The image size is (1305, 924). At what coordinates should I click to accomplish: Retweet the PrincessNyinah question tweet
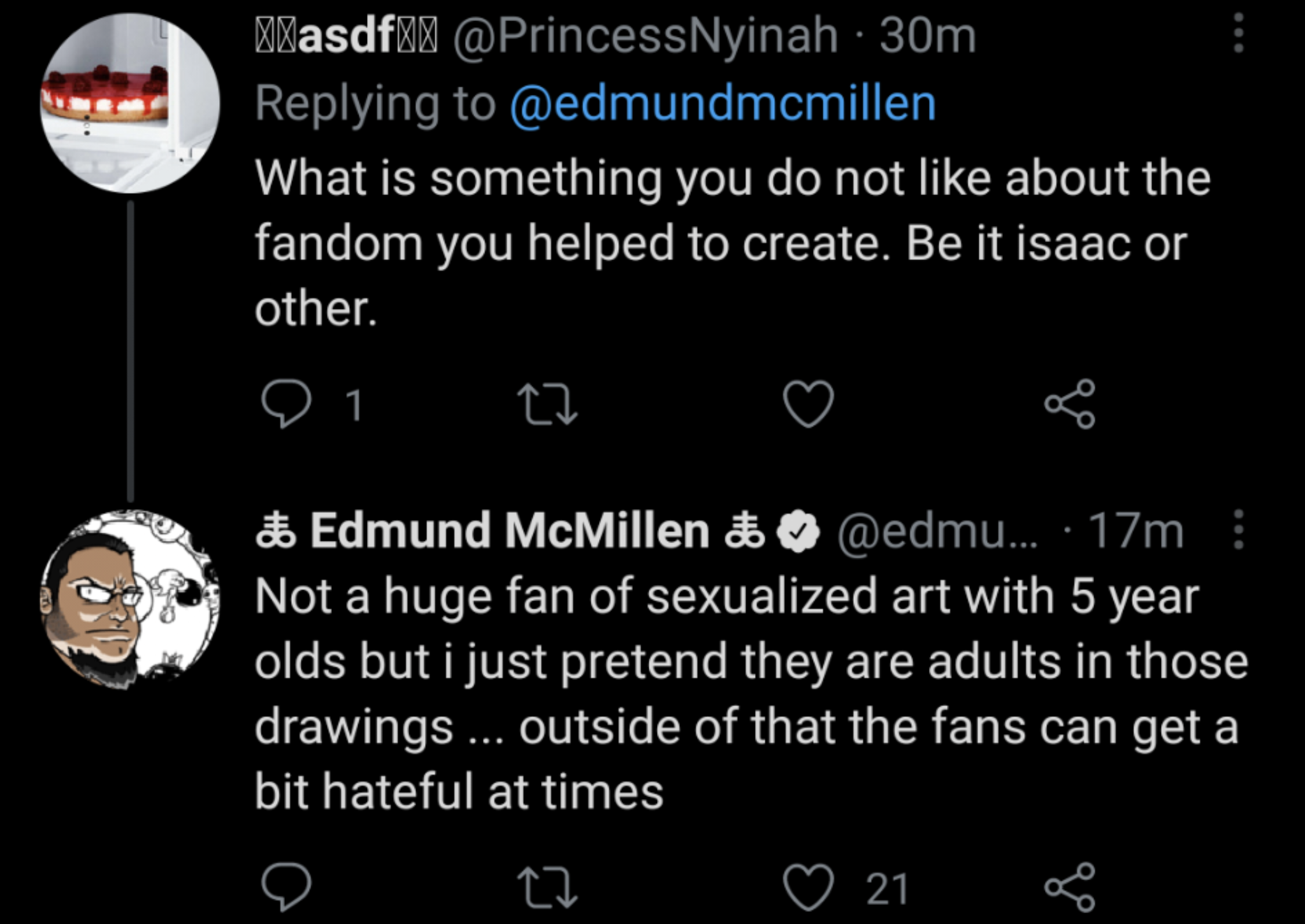pyautogui.click(x=547, y=404)
